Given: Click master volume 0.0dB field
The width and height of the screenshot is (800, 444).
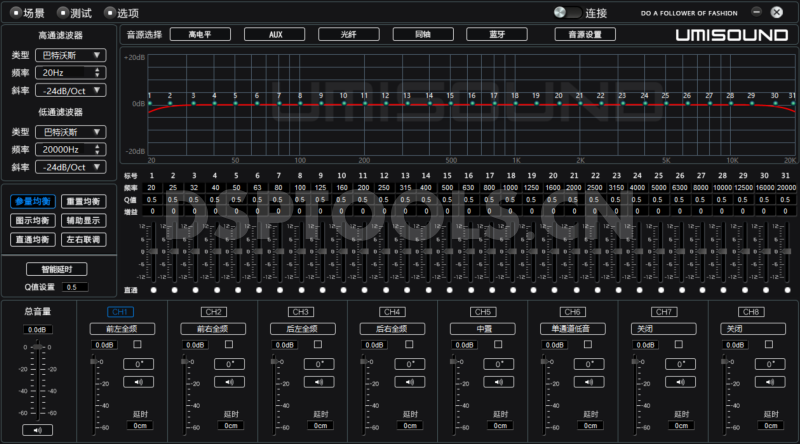Looking at the screenshot, I should [x=37, y=330].
